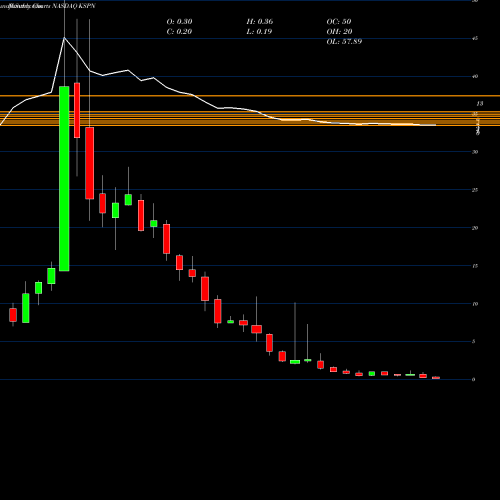Select the low value L: 0.19
500x500 pixels.
tap(259, 32)
